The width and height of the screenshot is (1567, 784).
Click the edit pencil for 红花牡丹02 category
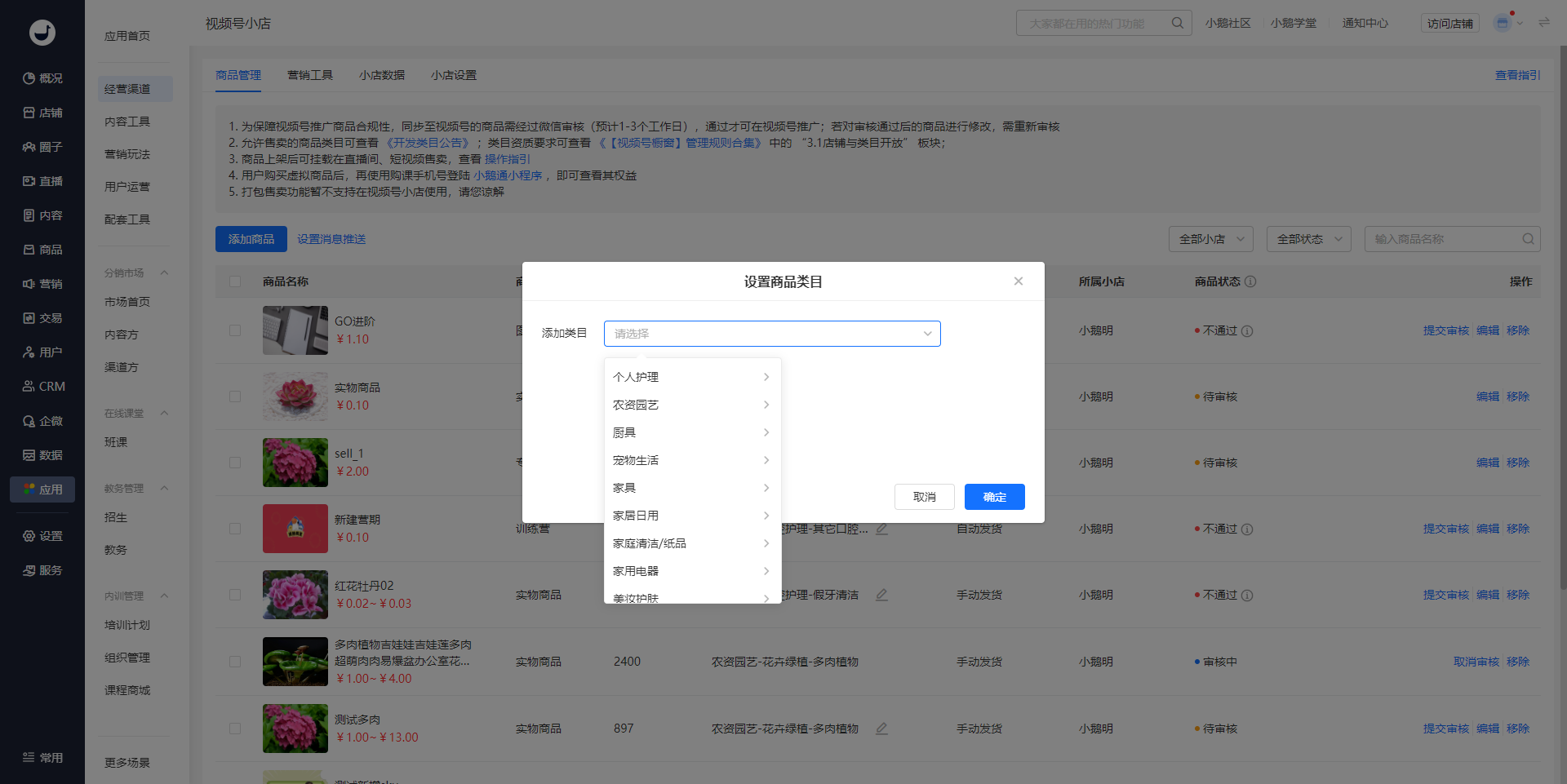click(881, 595)
